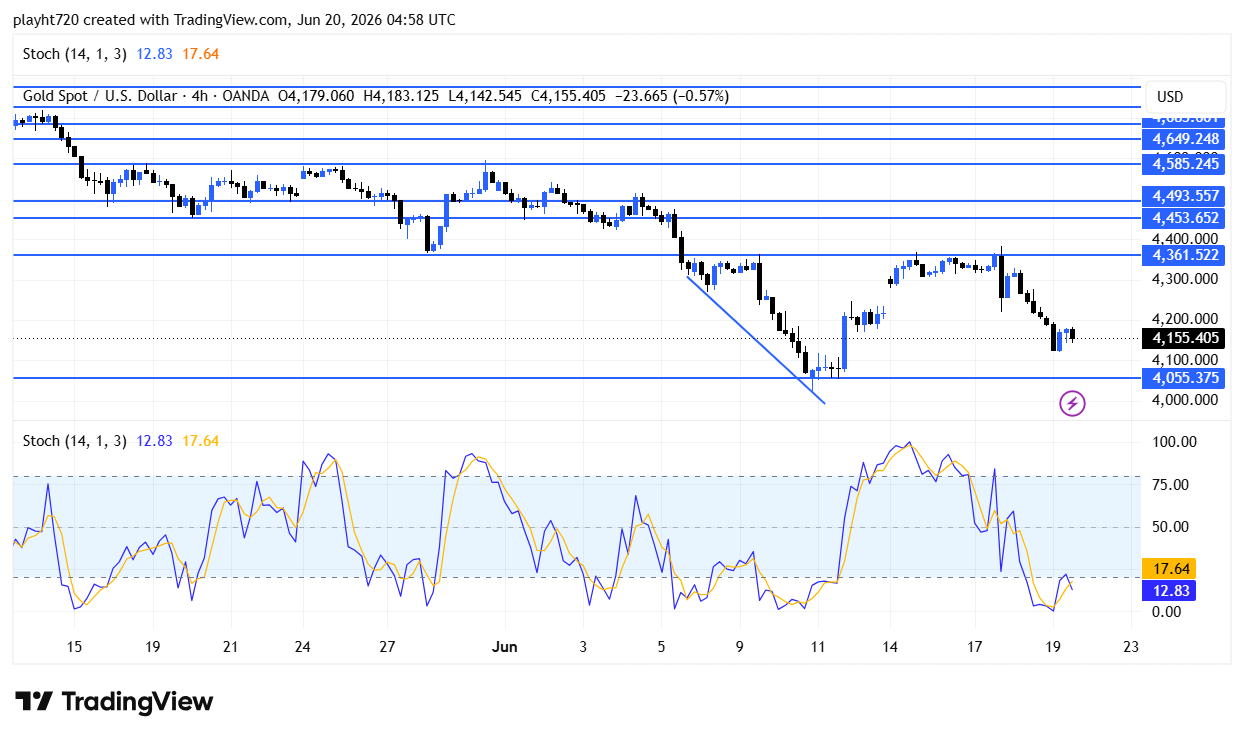Screen dimensions: 1244x739
Task: Click the 4,585.245 price level label
Action: click(1186, 164)
